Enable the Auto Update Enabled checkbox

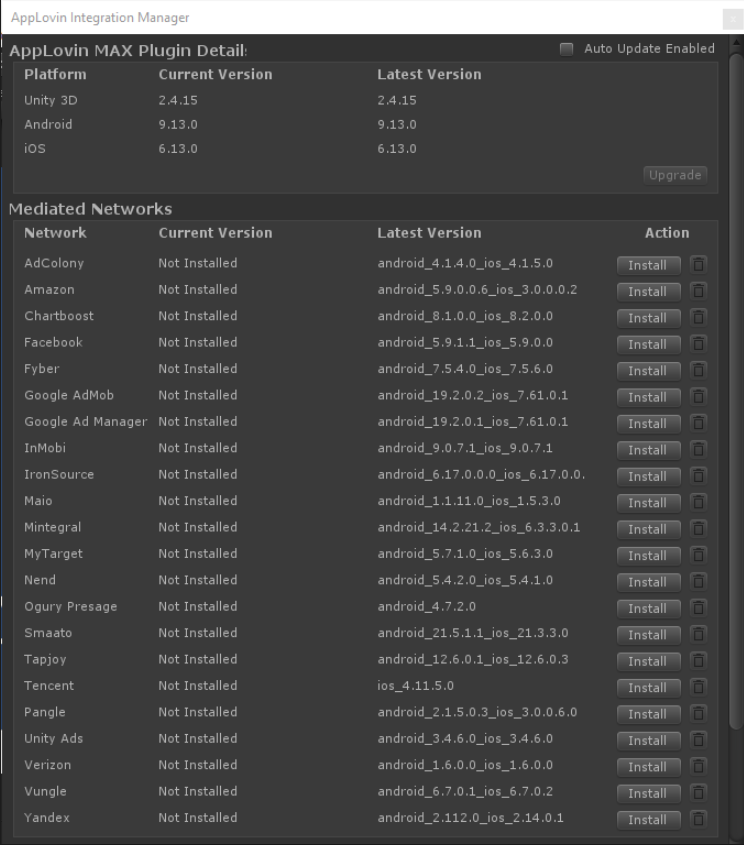pyautogui.click(x=566, y=49)
